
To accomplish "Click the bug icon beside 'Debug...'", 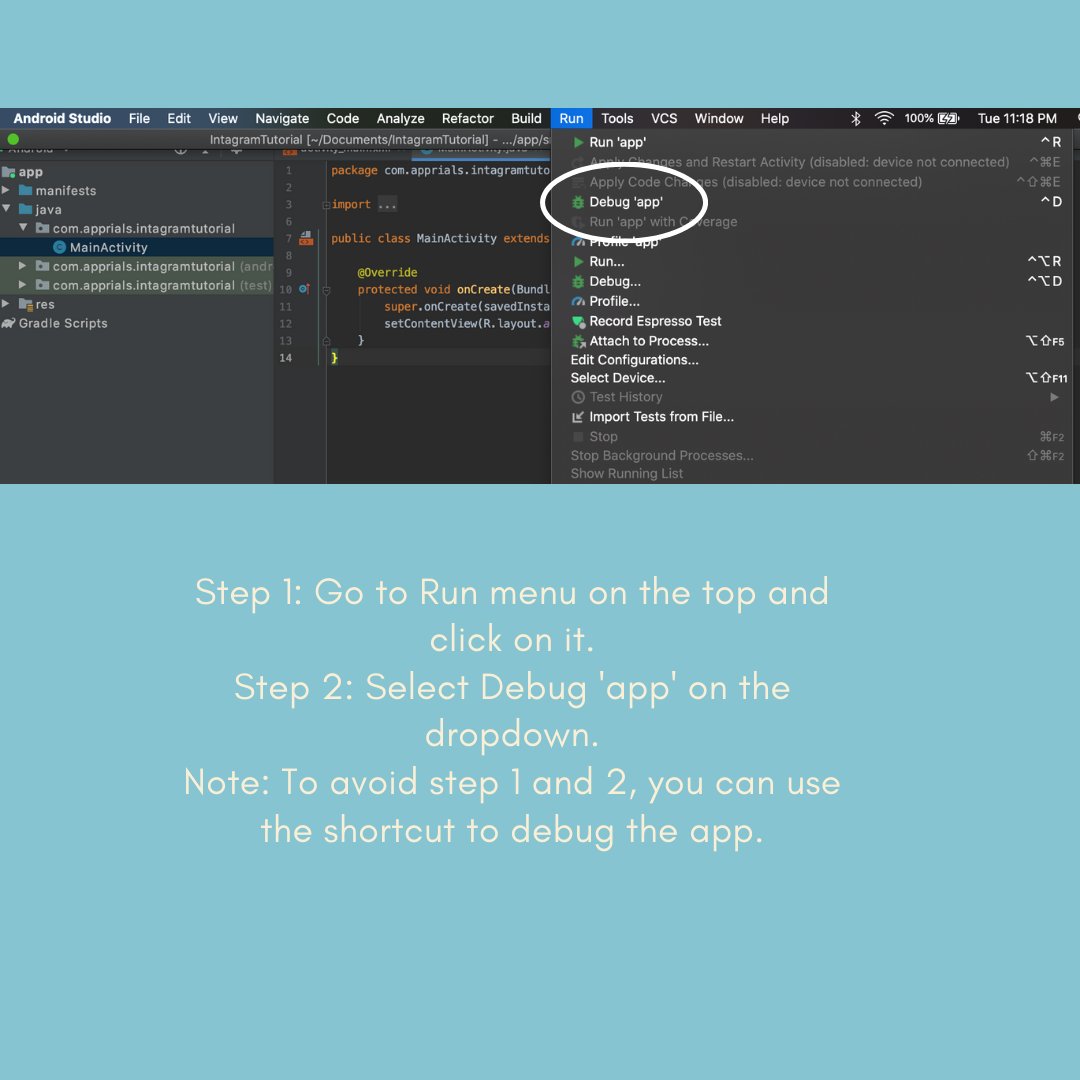I will tap(578, 282).
